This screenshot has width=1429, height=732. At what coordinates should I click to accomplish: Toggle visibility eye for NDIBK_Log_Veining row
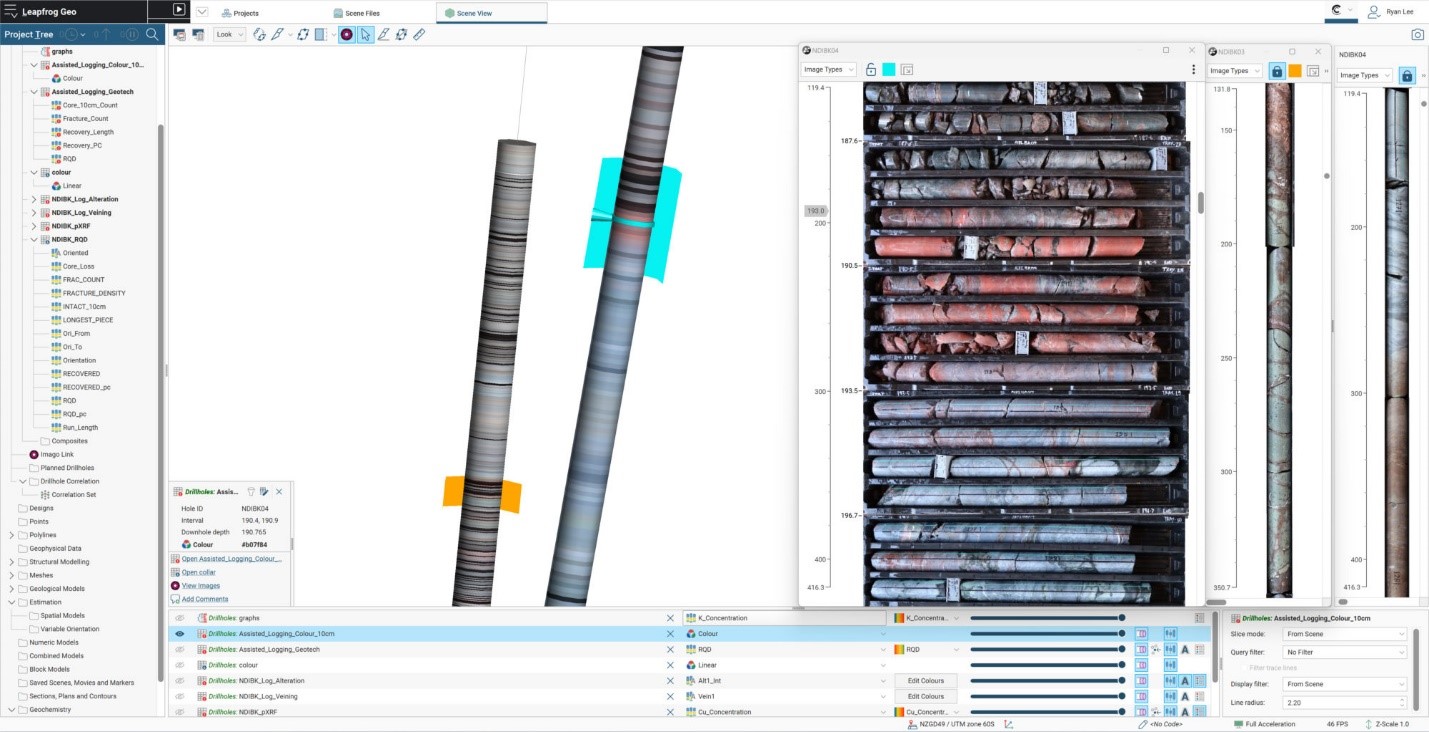(x=180, y=696)
